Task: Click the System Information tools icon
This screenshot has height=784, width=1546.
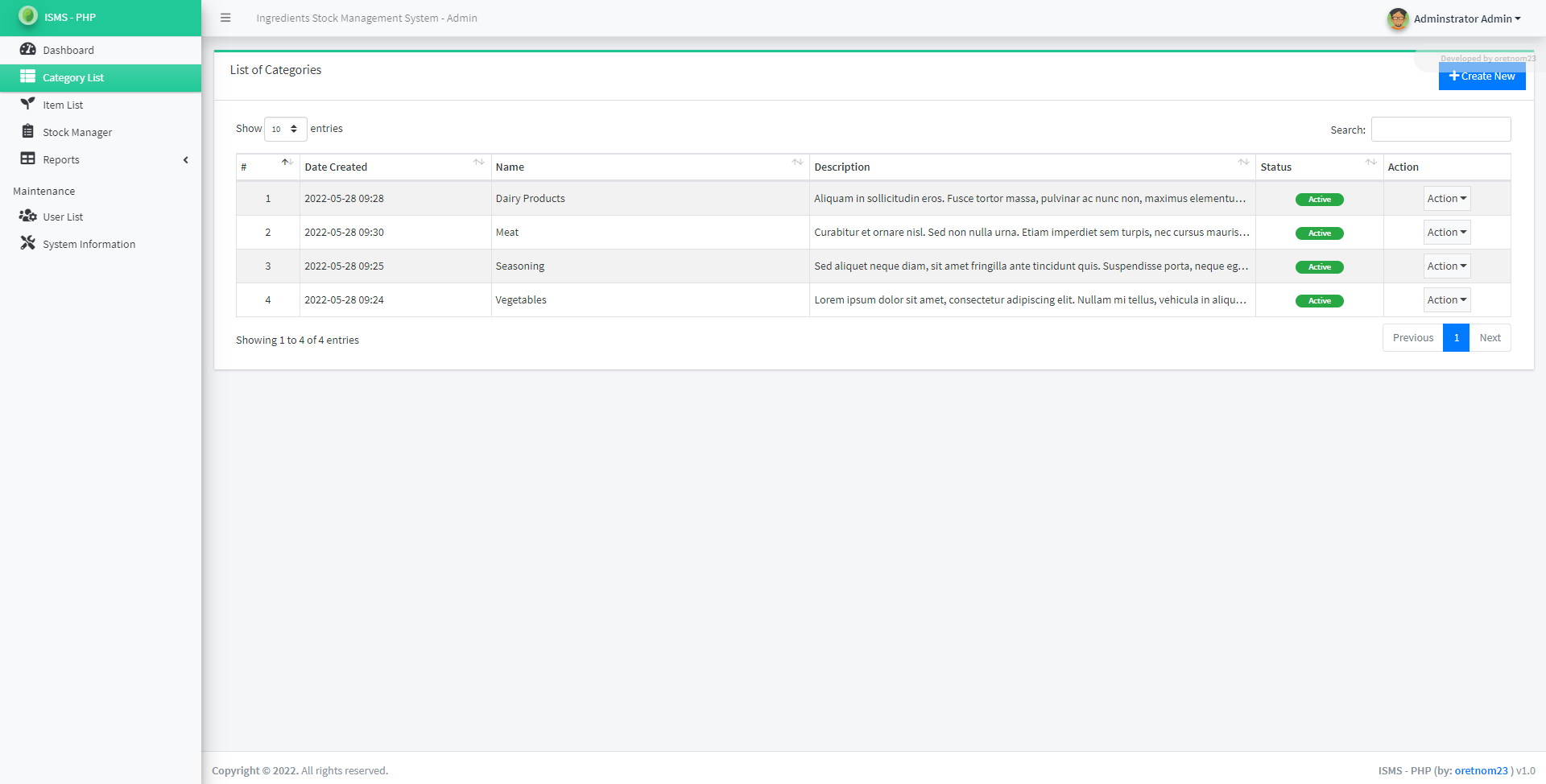Action: tap(28, 243)
